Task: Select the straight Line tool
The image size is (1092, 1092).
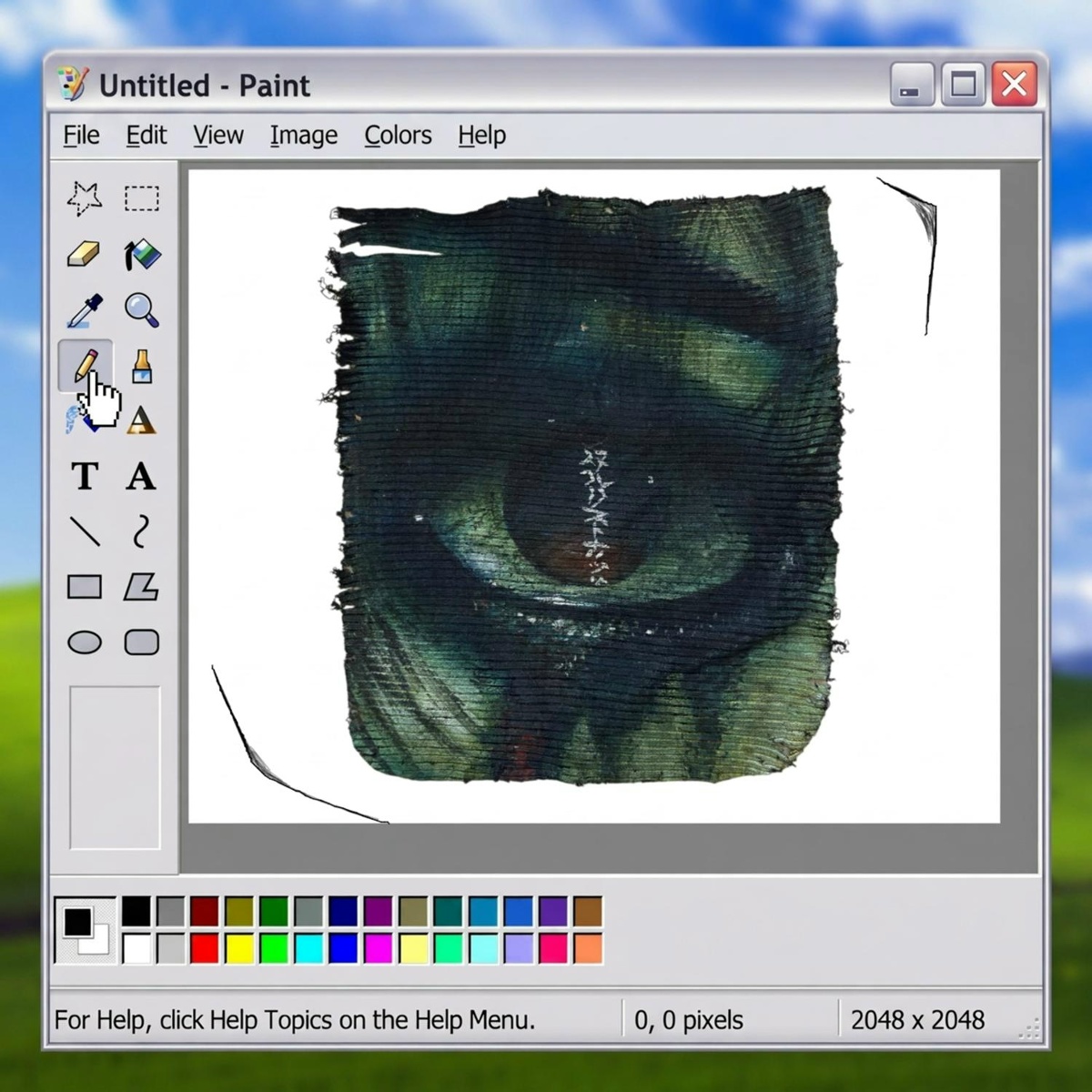Action: 86,531
